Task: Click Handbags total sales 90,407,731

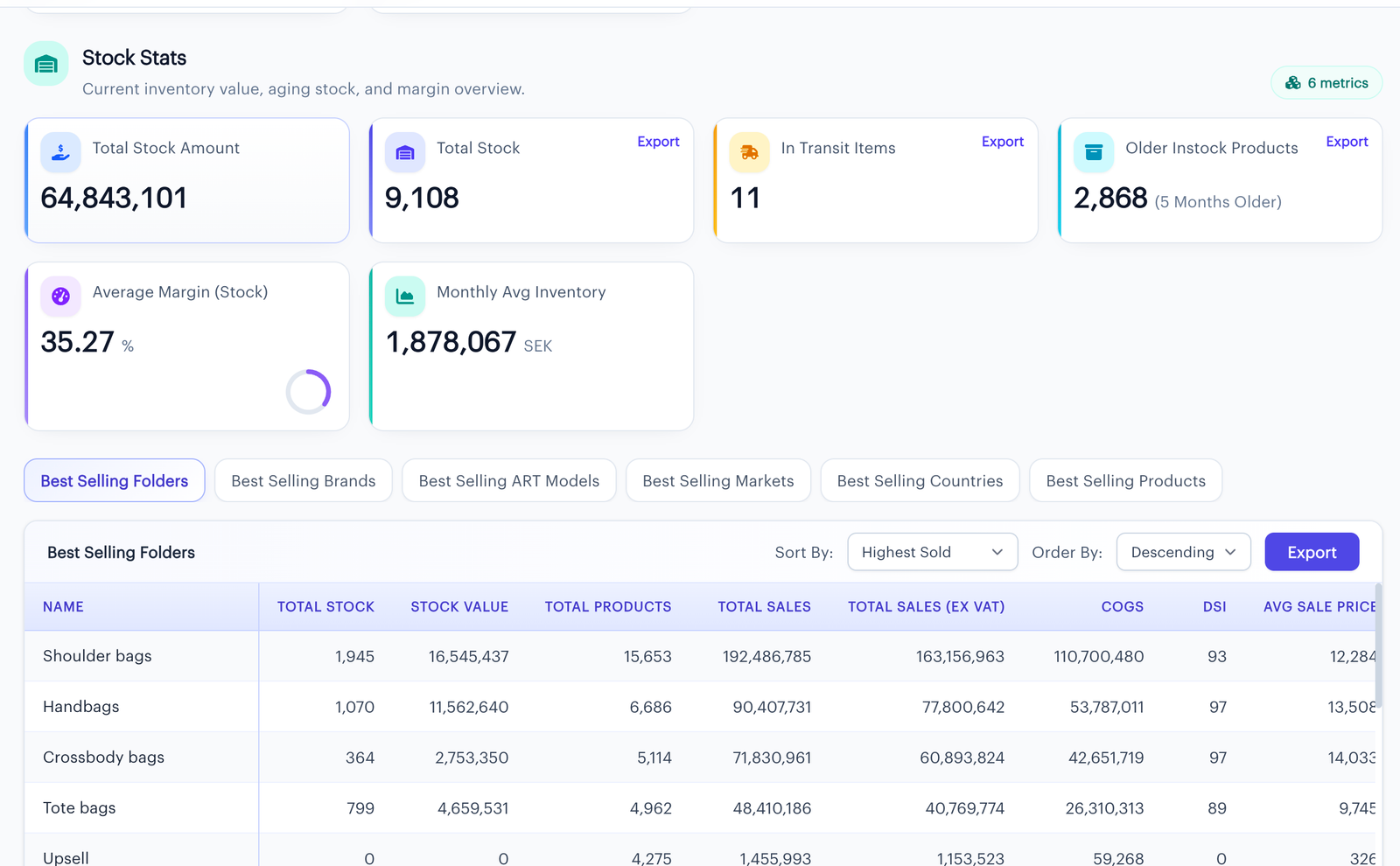Action: 772,708
